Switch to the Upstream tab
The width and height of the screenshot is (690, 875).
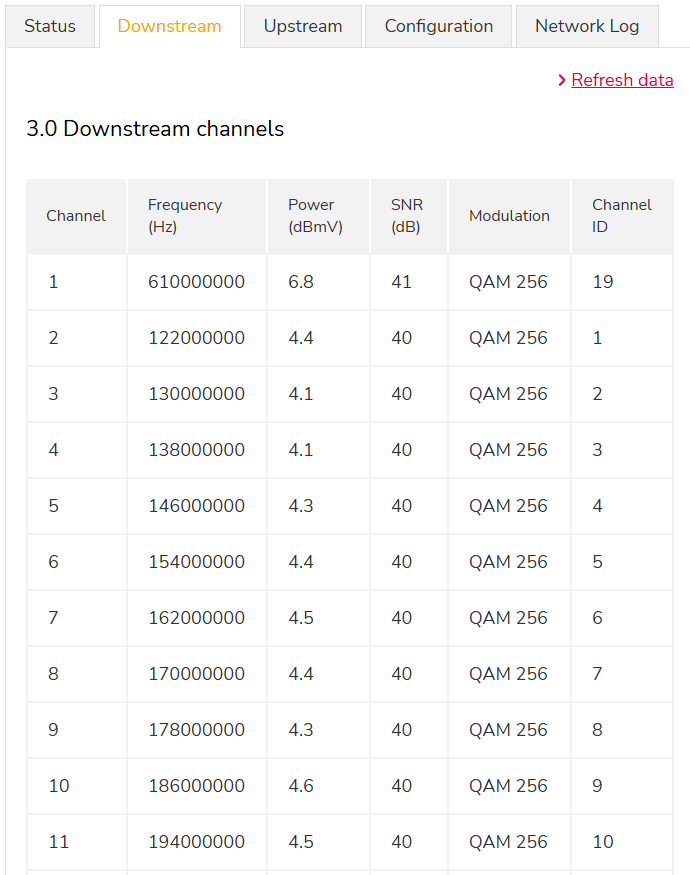tap(303, 27)
